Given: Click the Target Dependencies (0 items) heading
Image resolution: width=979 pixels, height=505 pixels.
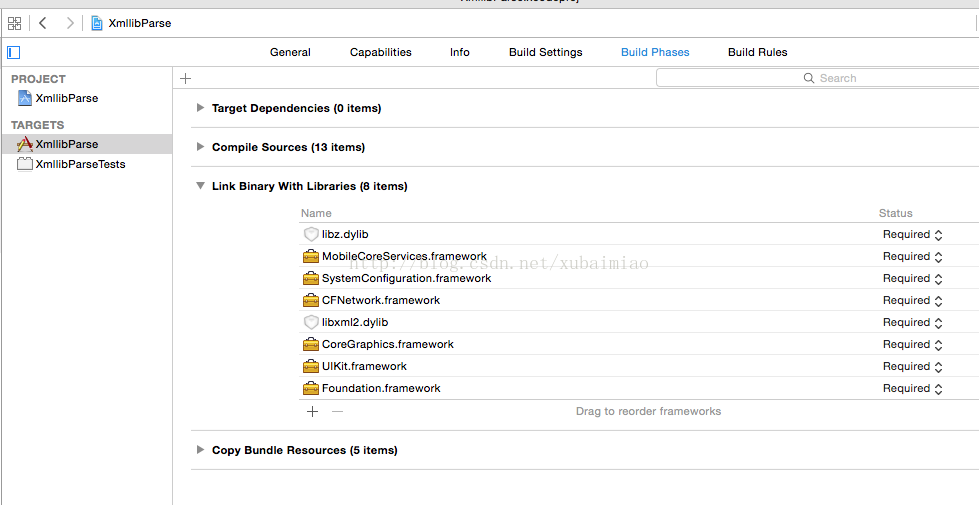Looking at the screenshot, I should (x=297, y=108).
